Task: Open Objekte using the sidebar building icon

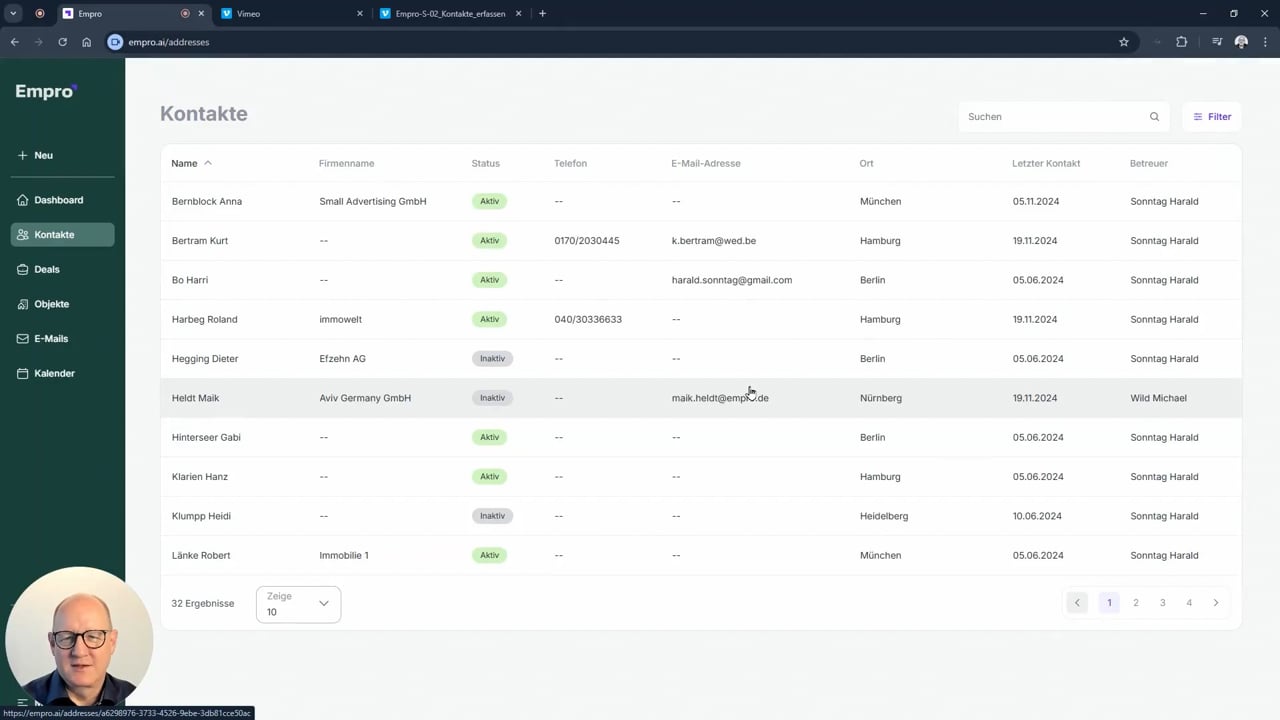Action: [x=23, y=304]
